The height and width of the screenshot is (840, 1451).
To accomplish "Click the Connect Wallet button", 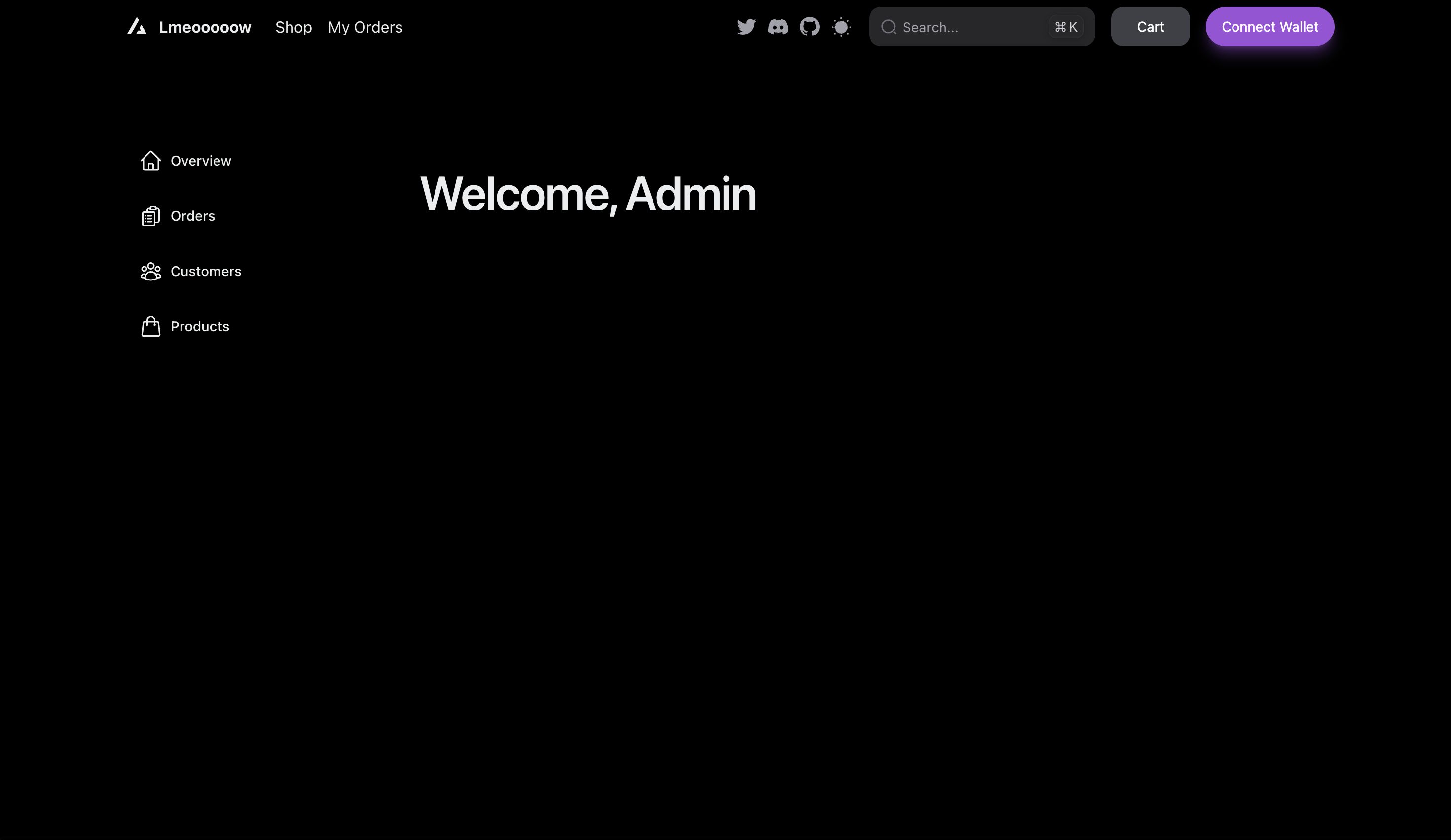I will [x=1270, y=26].
